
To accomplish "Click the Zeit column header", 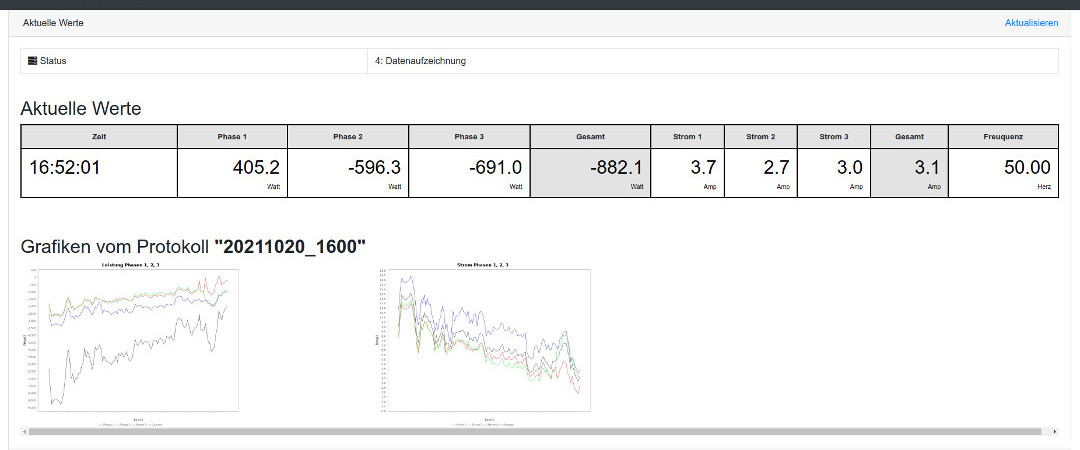I will click(x=99, y=136).
